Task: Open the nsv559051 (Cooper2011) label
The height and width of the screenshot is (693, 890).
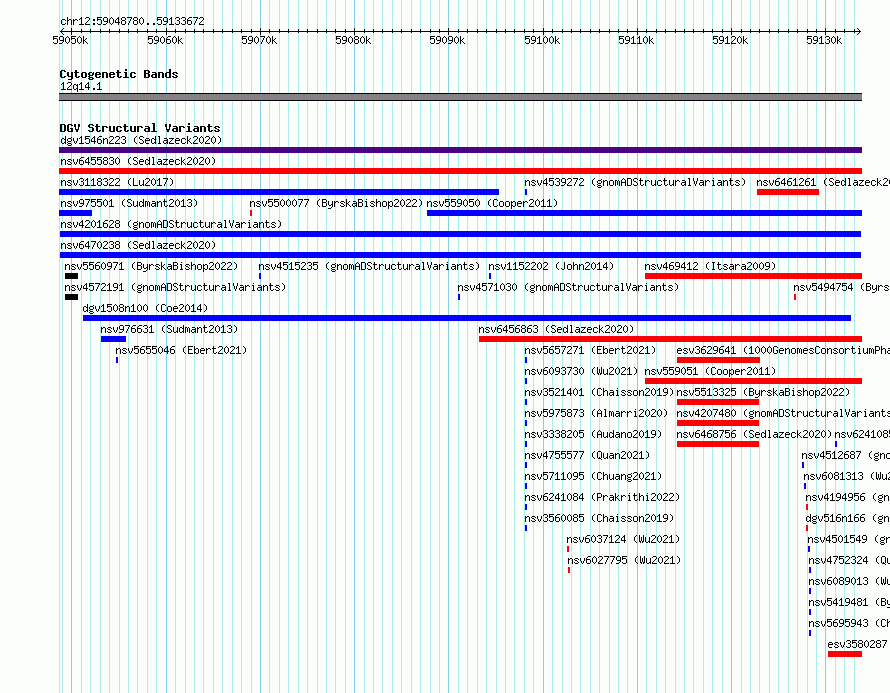Action: tap(710, 371)
